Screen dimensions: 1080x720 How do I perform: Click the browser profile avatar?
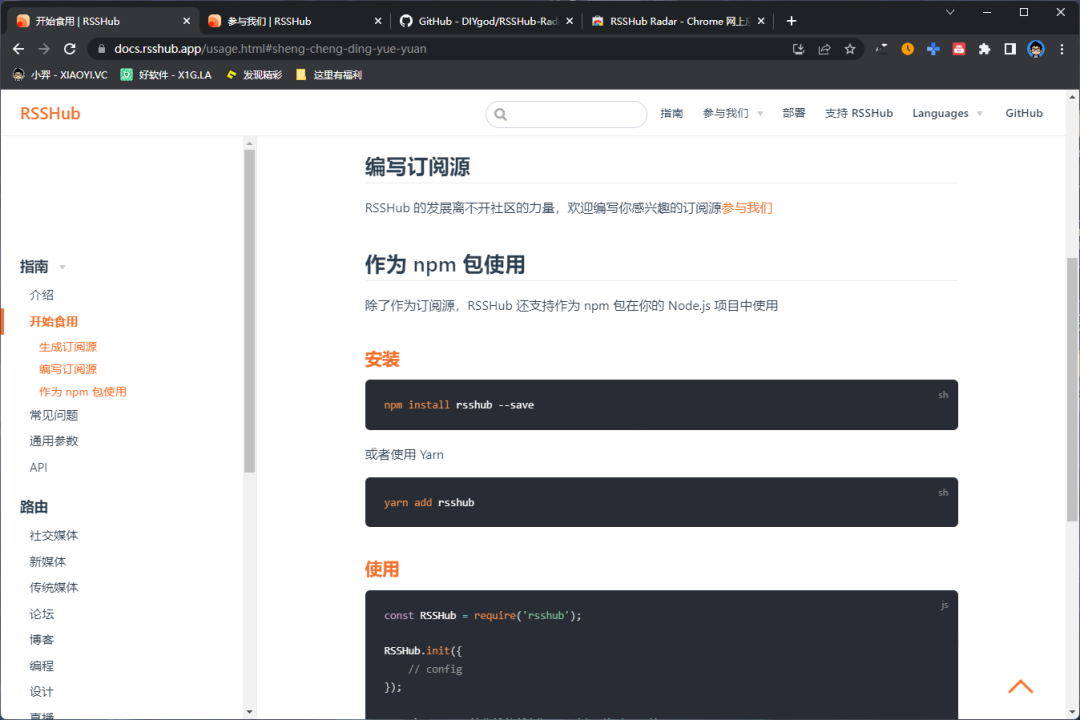1035,47
